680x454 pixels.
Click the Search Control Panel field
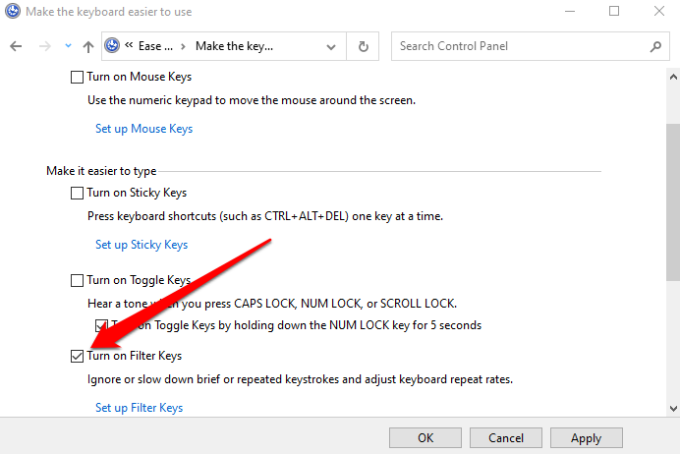520,46
